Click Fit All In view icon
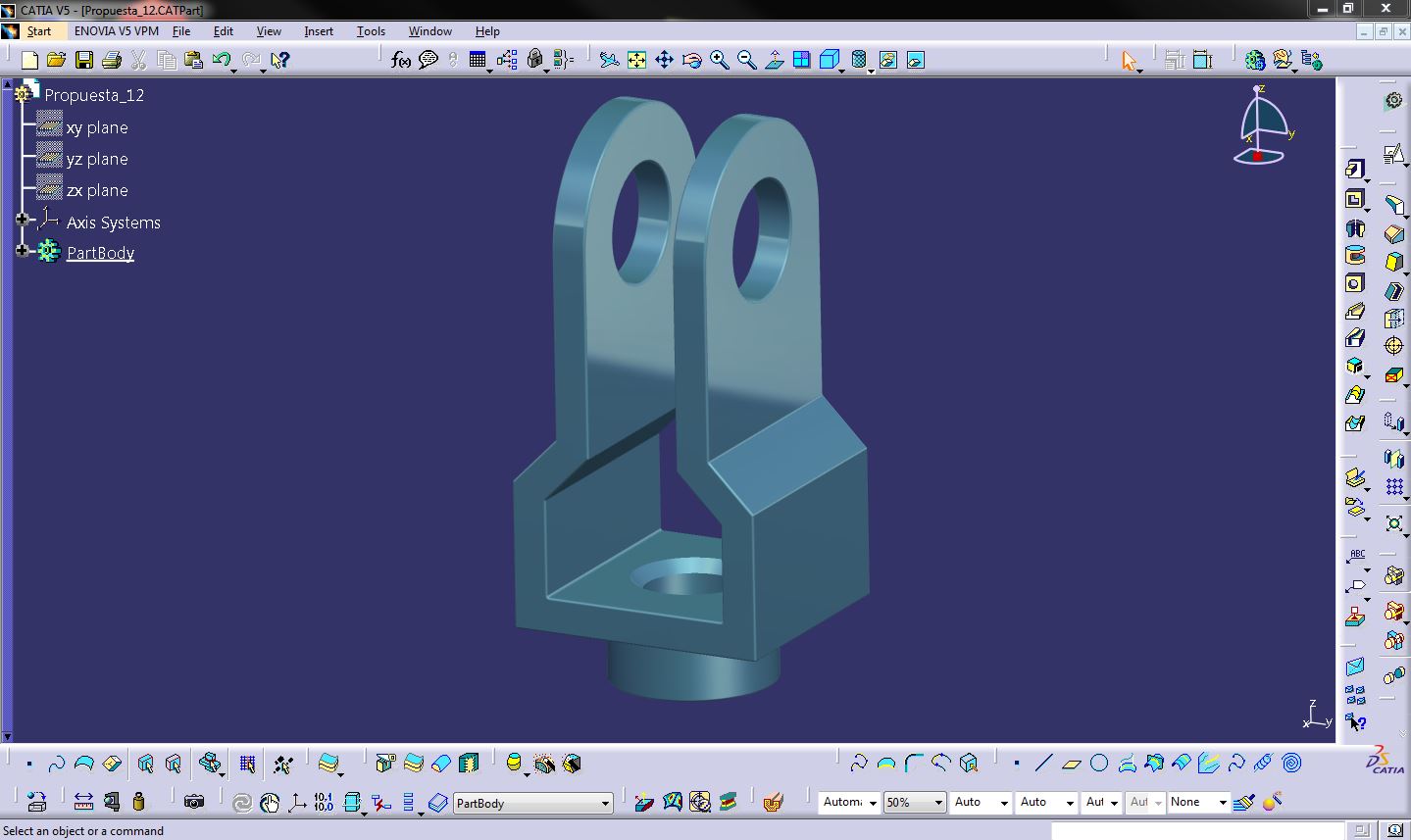The image size is (1411, 840). click(636, 60)
